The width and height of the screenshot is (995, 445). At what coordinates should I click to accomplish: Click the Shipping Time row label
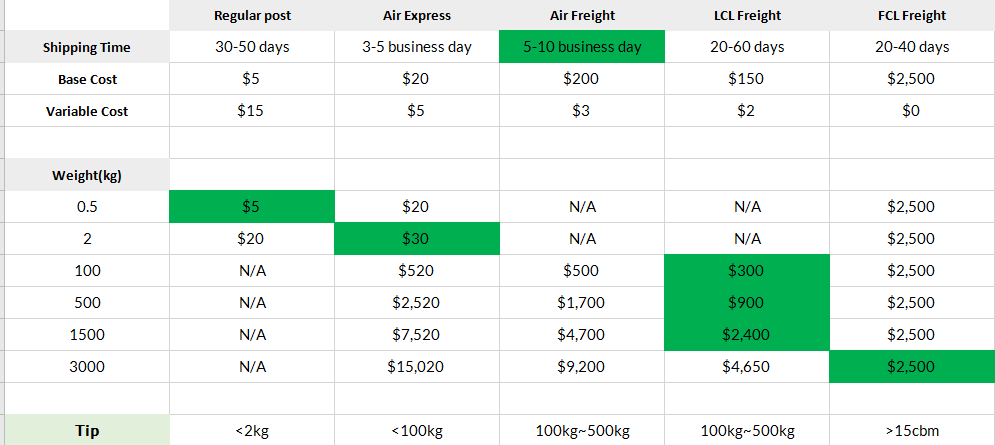click(87, 47)
